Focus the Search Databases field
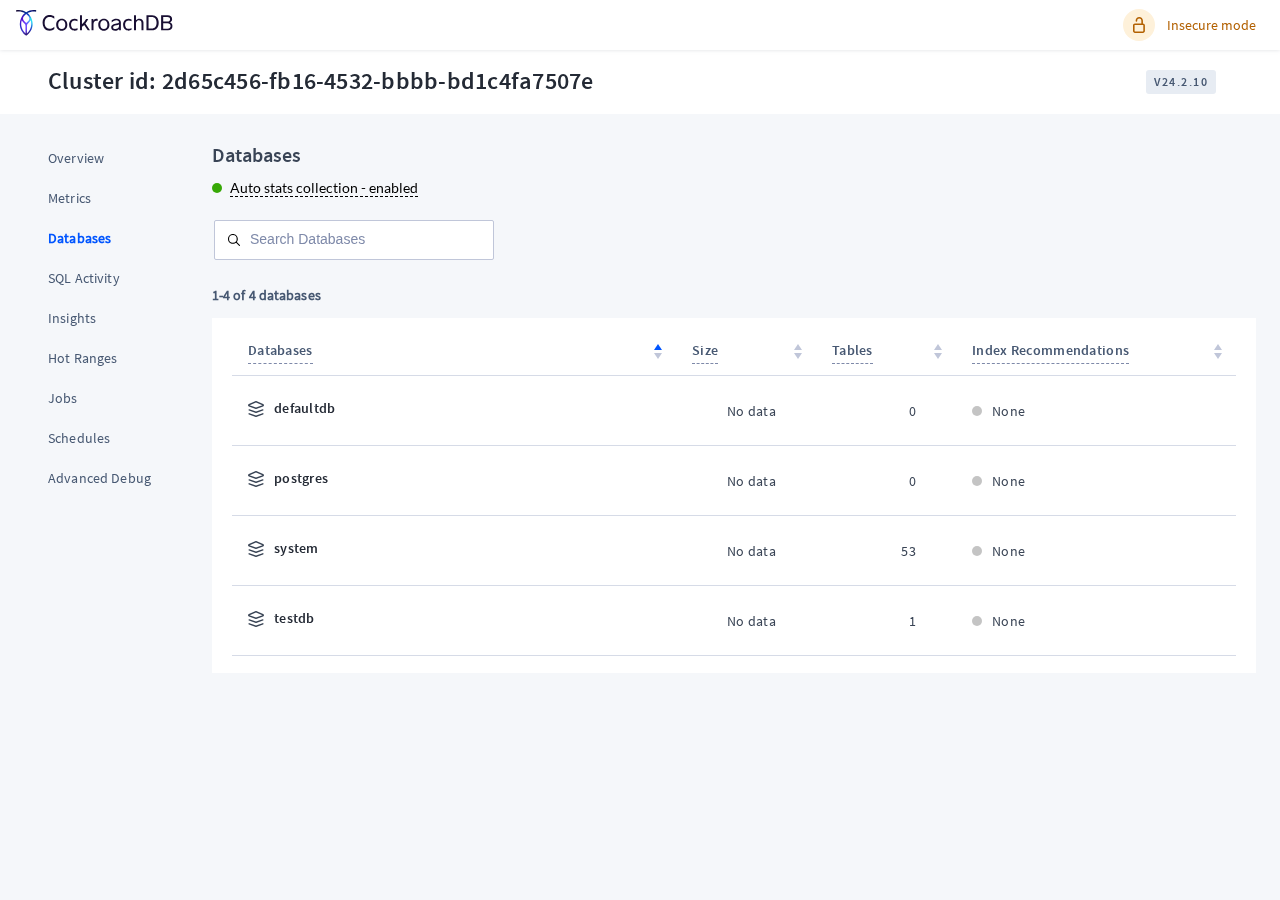 click(x=354, y=240)
